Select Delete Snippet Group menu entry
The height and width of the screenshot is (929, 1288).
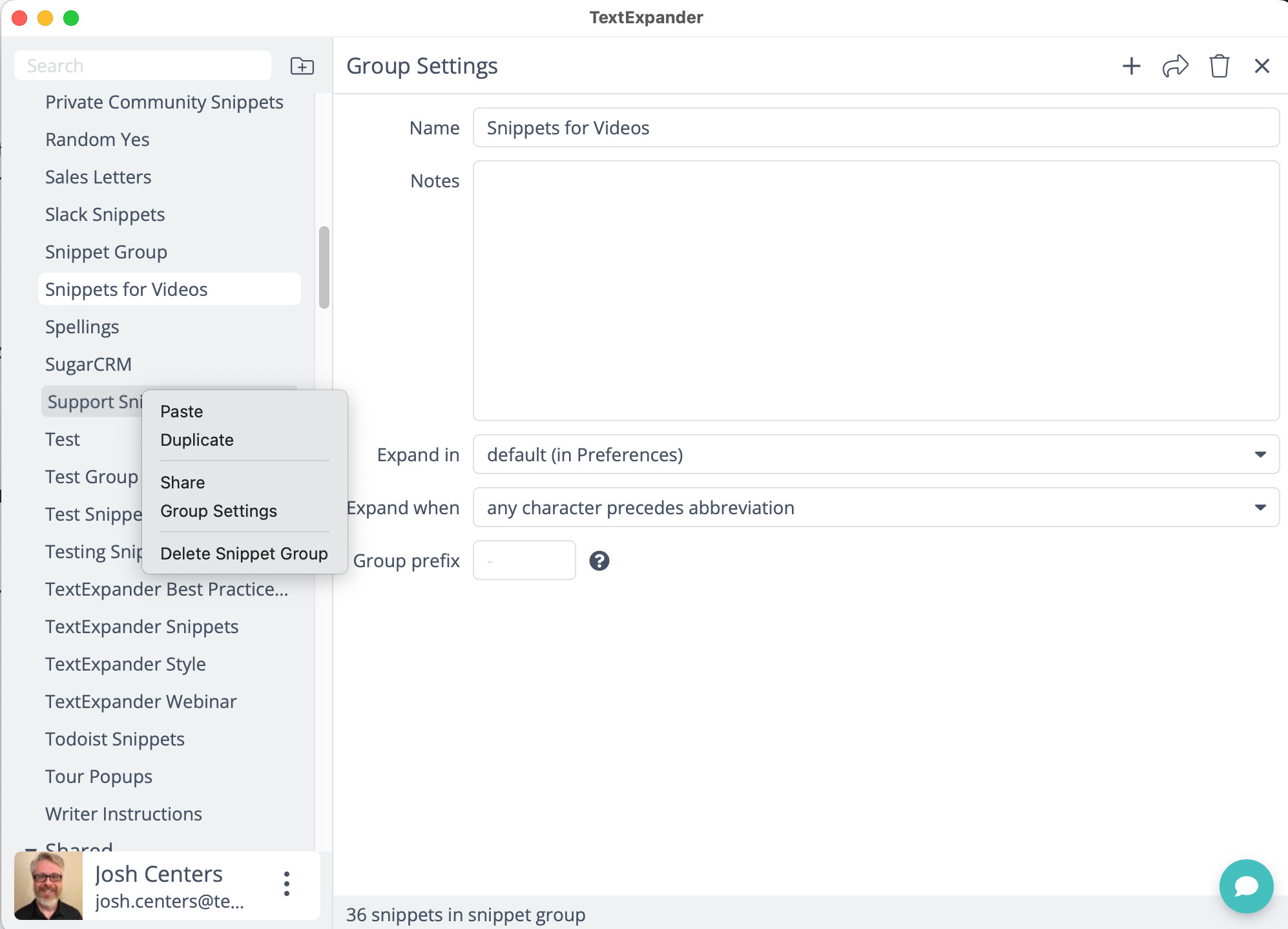click(x=244, y=554)
